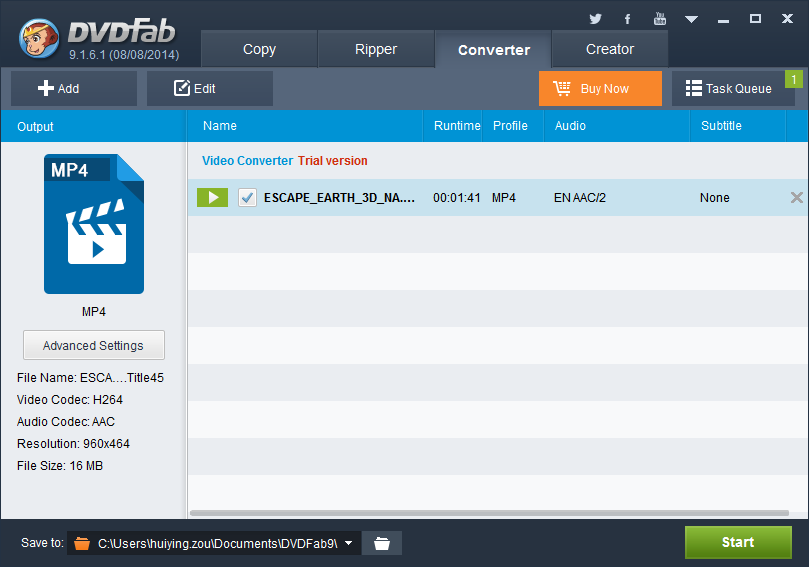Viewport: 809px width, 567px height.
Task: Click the version 9.1.6.1 (08/08/2014) text
Action: coord(124,55)
